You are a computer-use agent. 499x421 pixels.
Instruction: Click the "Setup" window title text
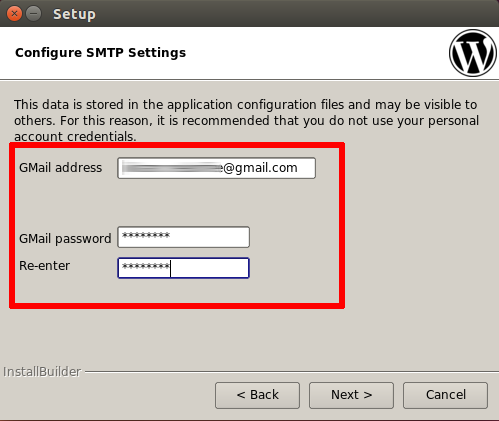(x=74, y=14)
